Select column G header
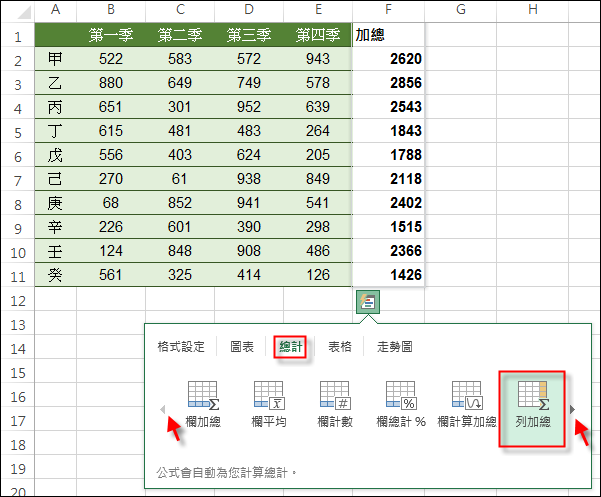This screenshot has width=601, height=497. click(x=461, y=10)
